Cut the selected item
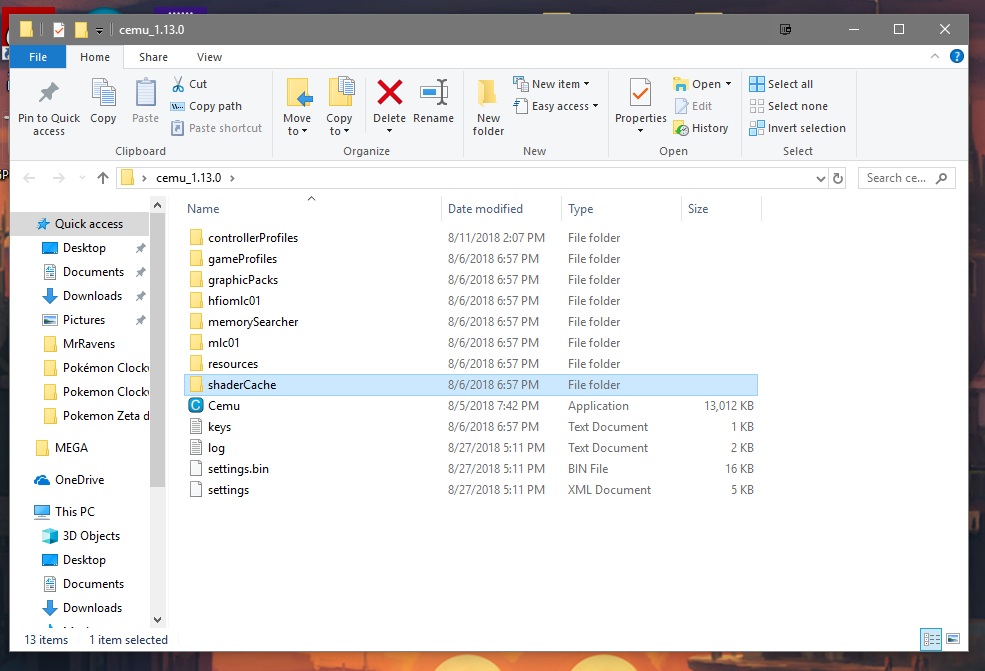This screenshot has width=985, height=671. [x=189, y=84]
